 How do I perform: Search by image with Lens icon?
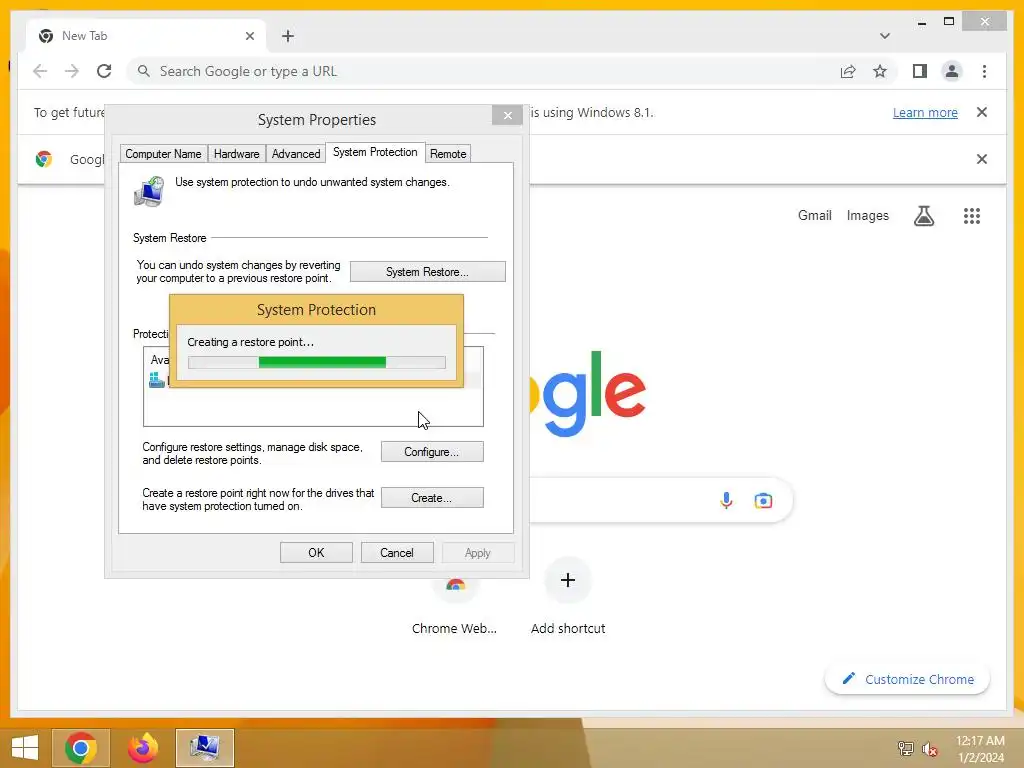point(763,500)
